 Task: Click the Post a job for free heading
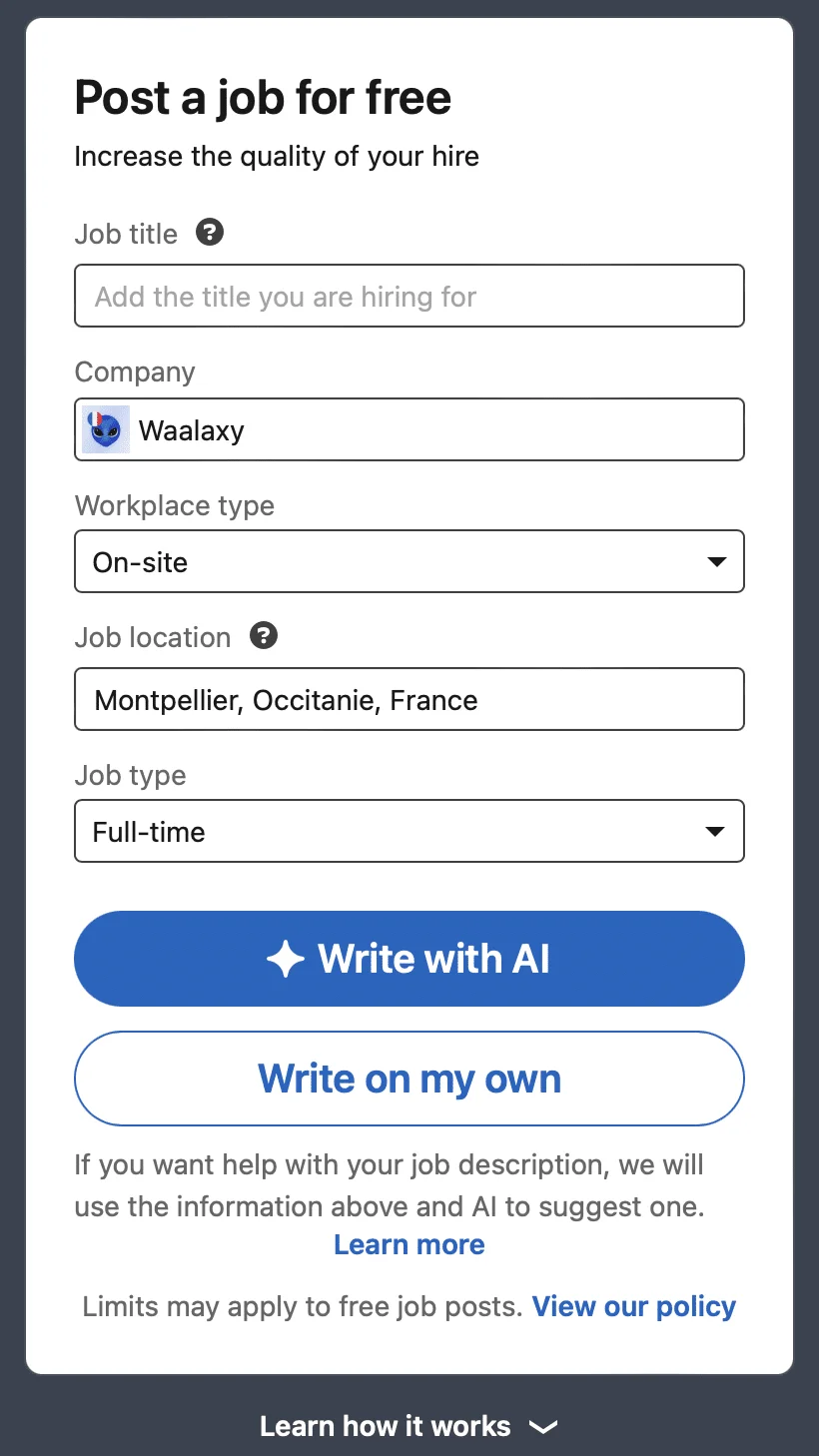(263, 98)
